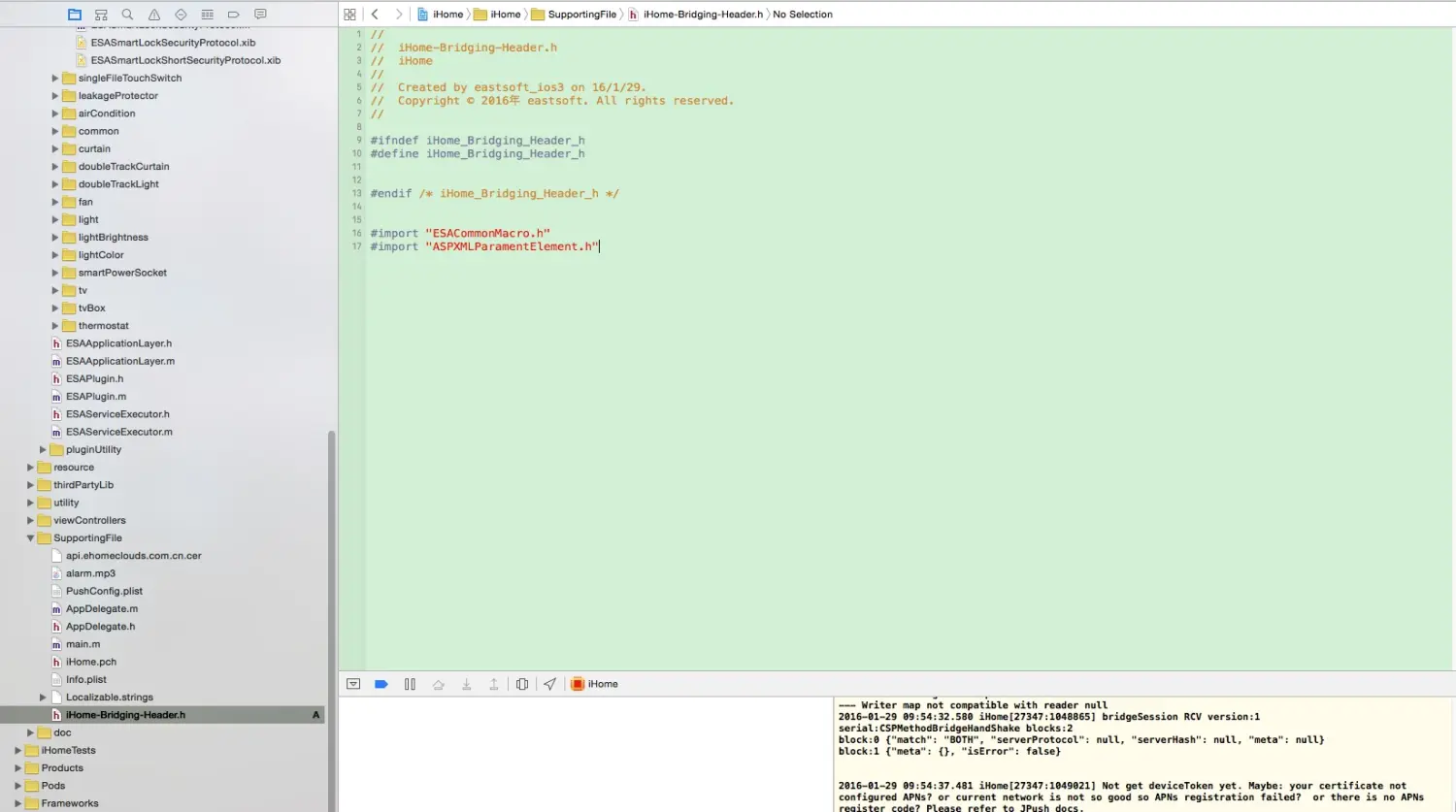
Task: Click the navigator vertical scrollbar
Action: coord(332,621)
